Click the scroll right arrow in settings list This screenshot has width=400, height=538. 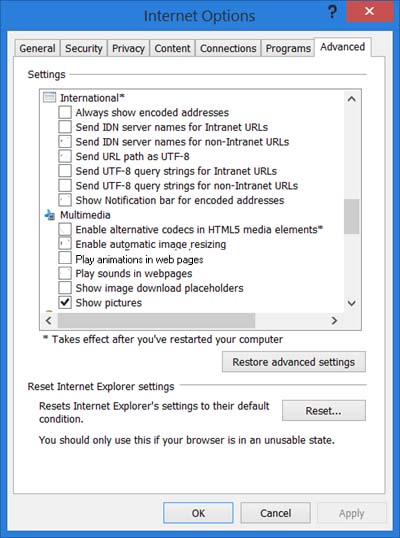click(x=334, y=320)
